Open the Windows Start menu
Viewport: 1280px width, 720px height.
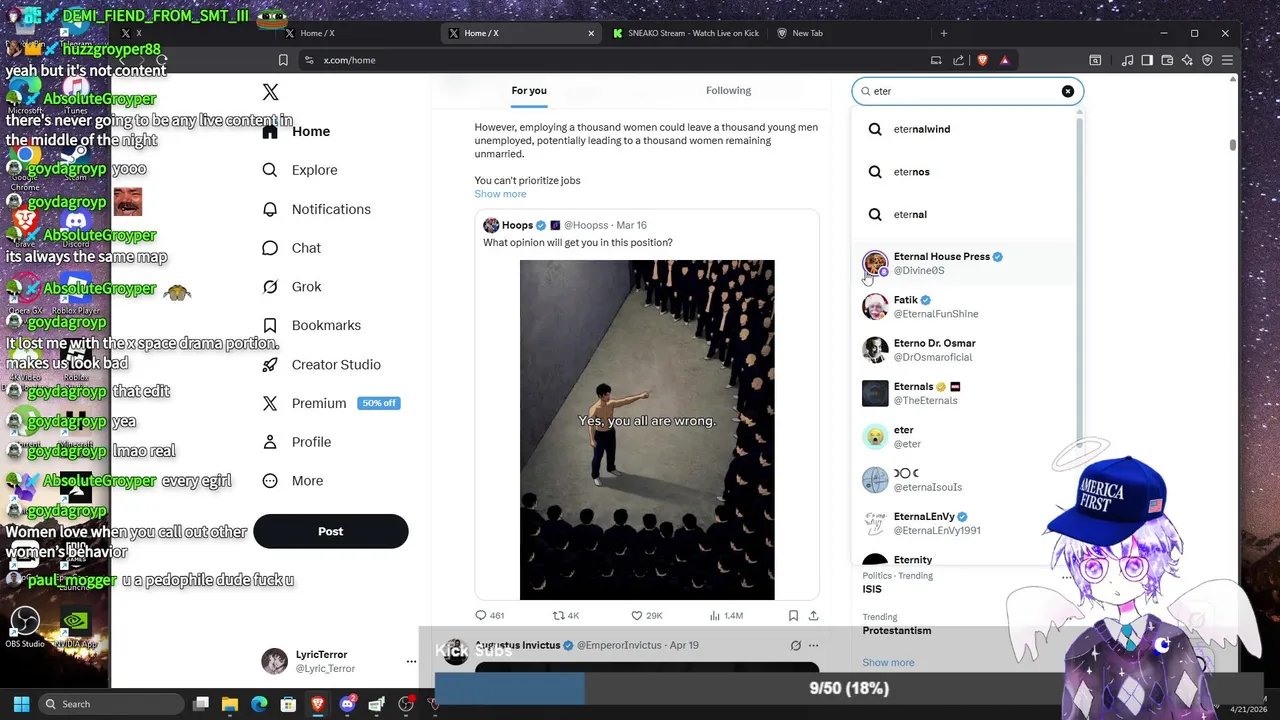pyautogui.click(x=21, y=704)
